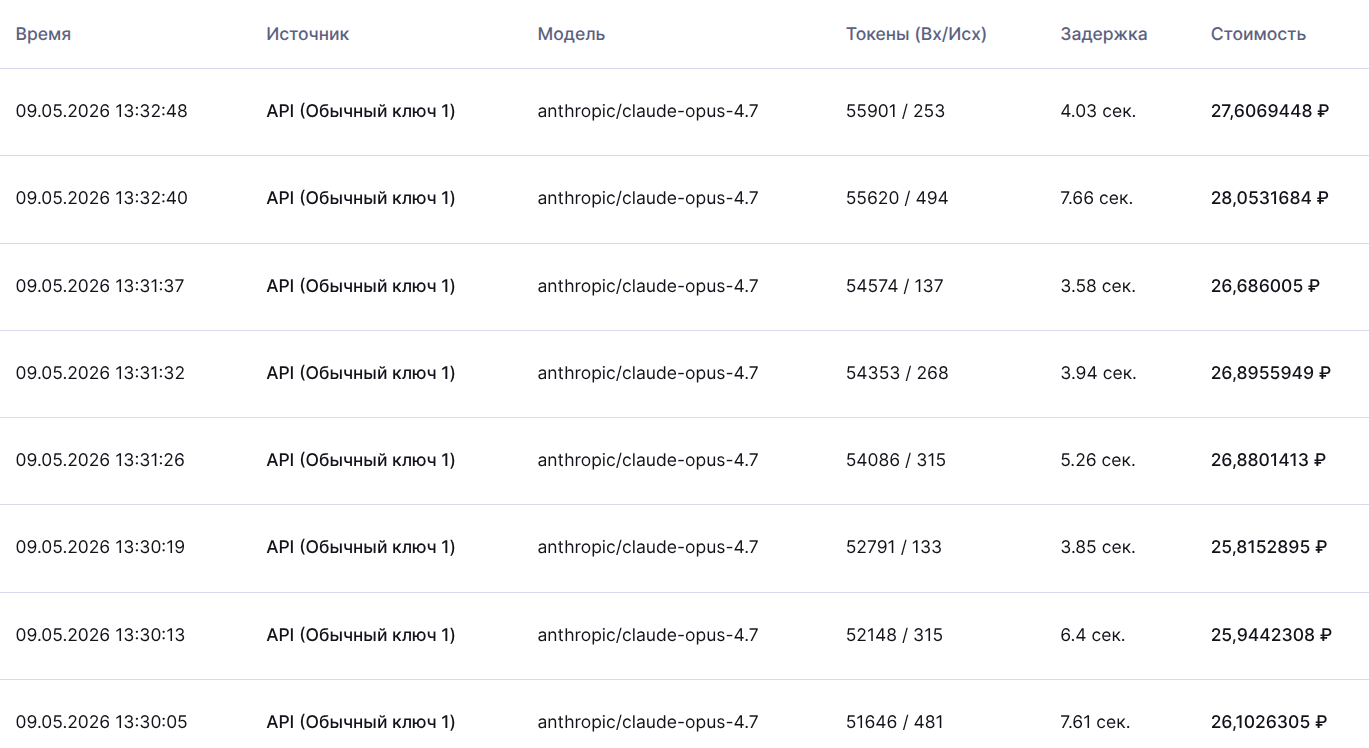This screenshot has height=748, width=1369.
Task: Click cost value 25,9442308 ₽
Action: pyautogui.click(x=1271, y=635)
